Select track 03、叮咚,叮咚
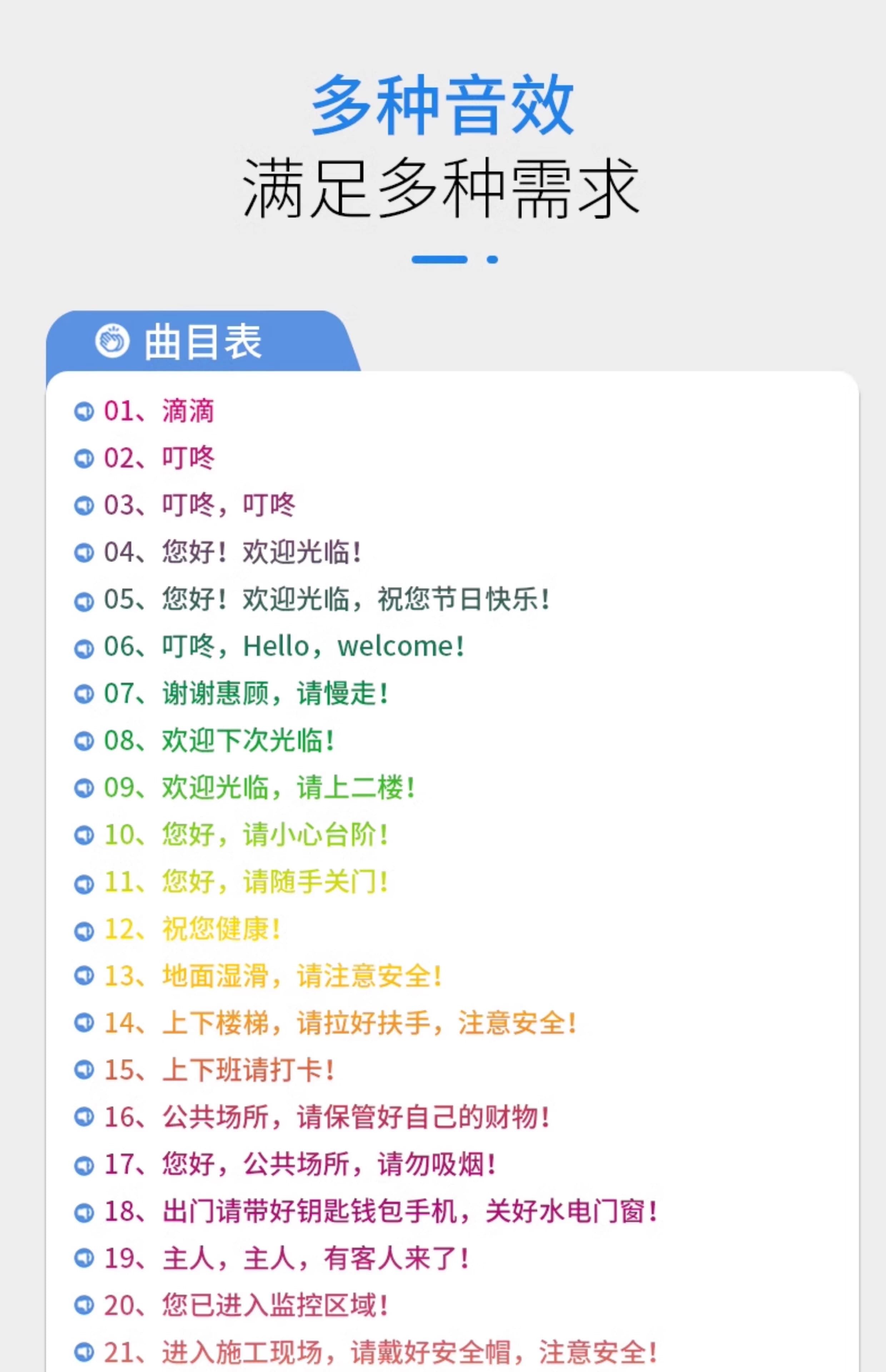This screenshot has height=1372, width=886. [x=200, y=506]
